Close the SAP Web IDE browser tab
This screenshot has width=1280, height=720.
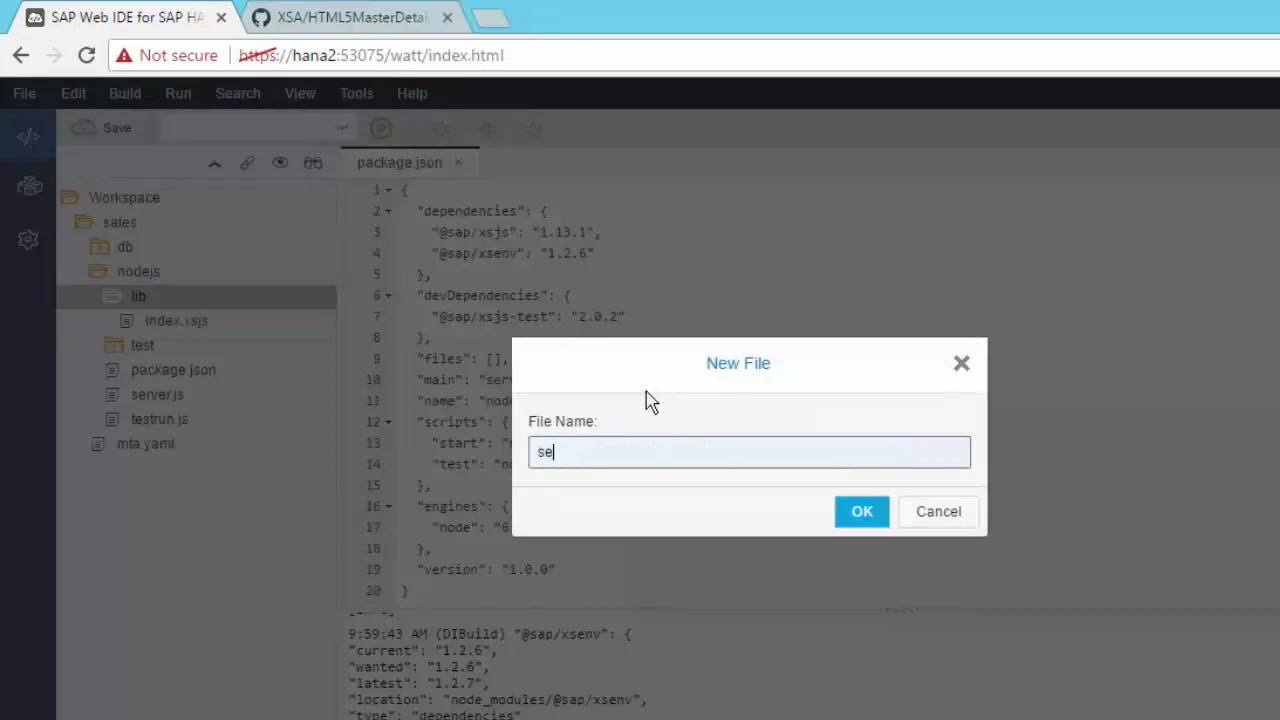pos(221,17)
